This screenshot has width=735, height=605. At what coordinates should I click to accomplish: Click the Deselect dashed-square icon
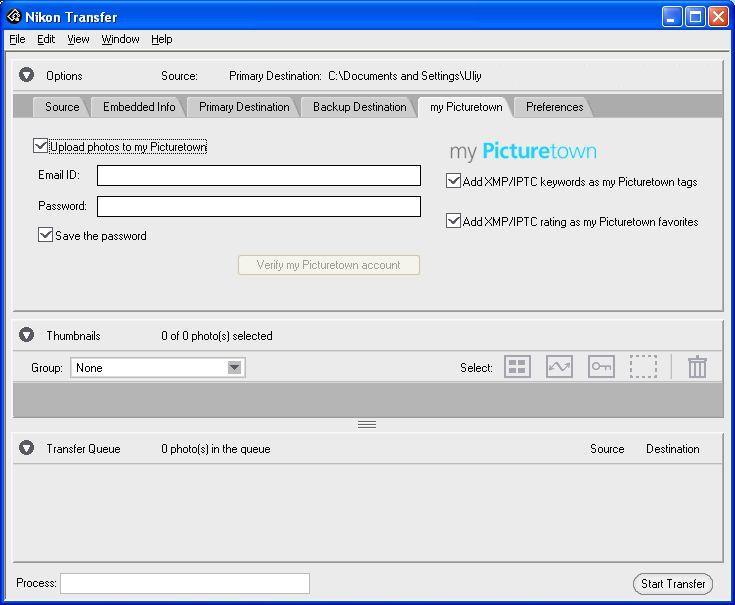tap(643, 367)
